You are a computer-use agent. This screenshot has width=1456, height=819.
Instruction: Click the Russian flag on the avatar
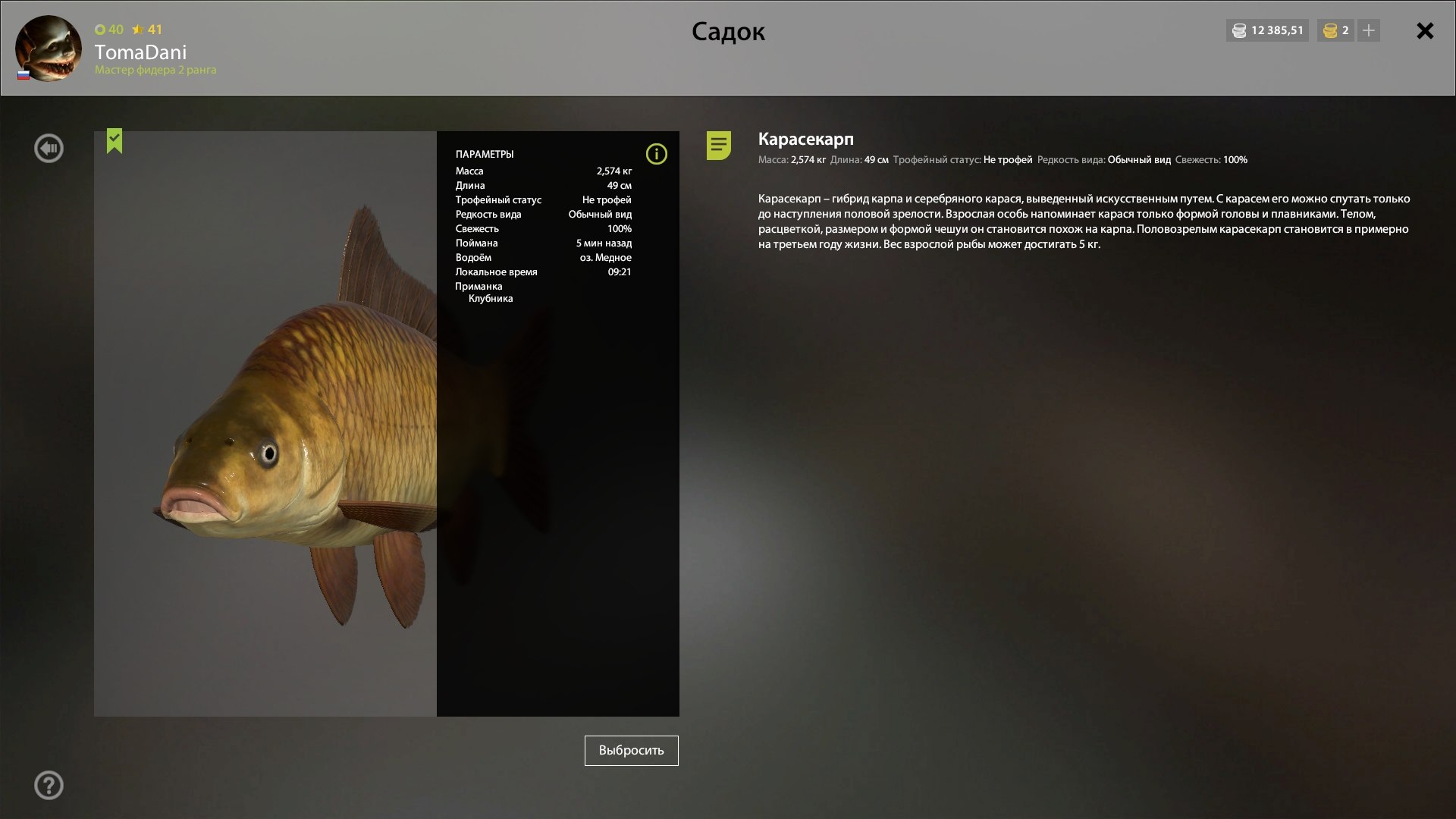24,74
